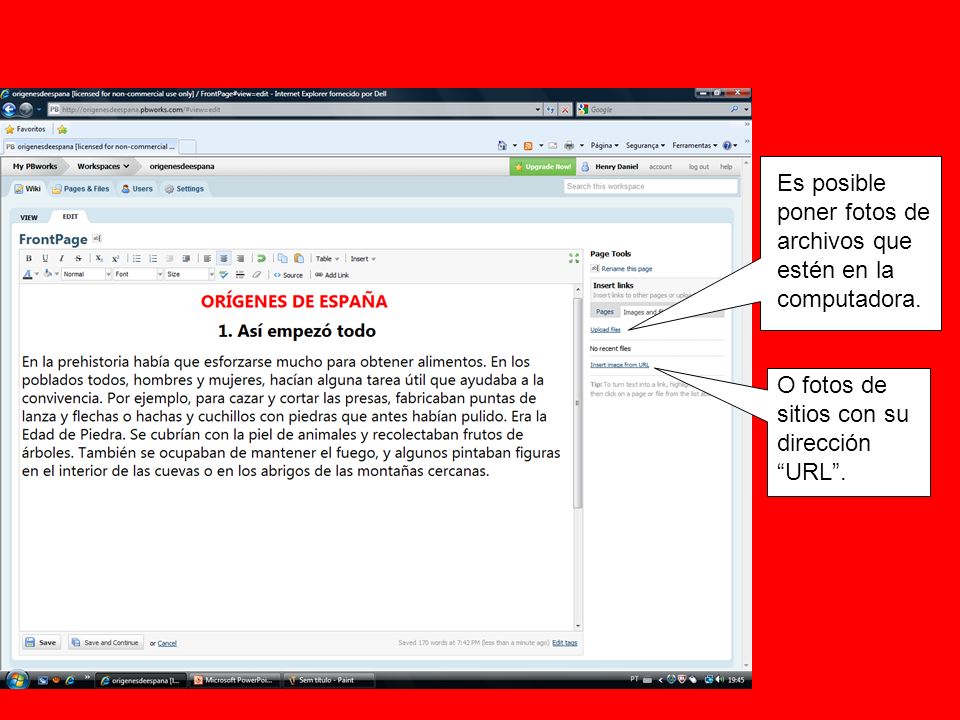Apply underline formatting with the U icon
The image size is (960, 720).
[x=45, y=258]
